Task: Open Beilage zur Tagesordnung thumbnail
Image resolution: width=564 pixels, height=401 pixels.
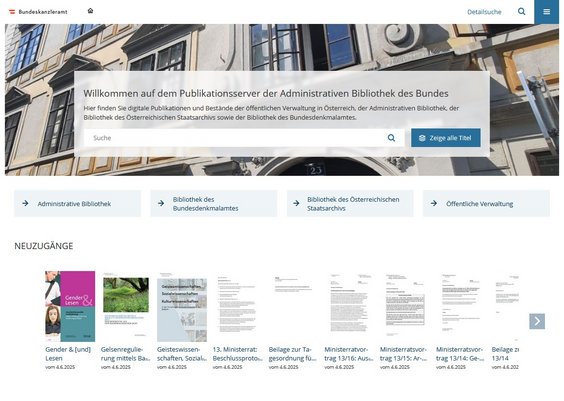Action: 294,306
